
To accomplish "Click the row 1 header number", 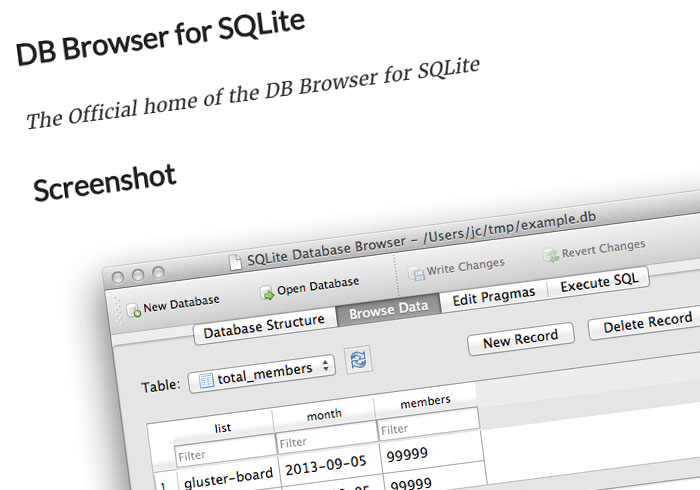I will [164, 485].
